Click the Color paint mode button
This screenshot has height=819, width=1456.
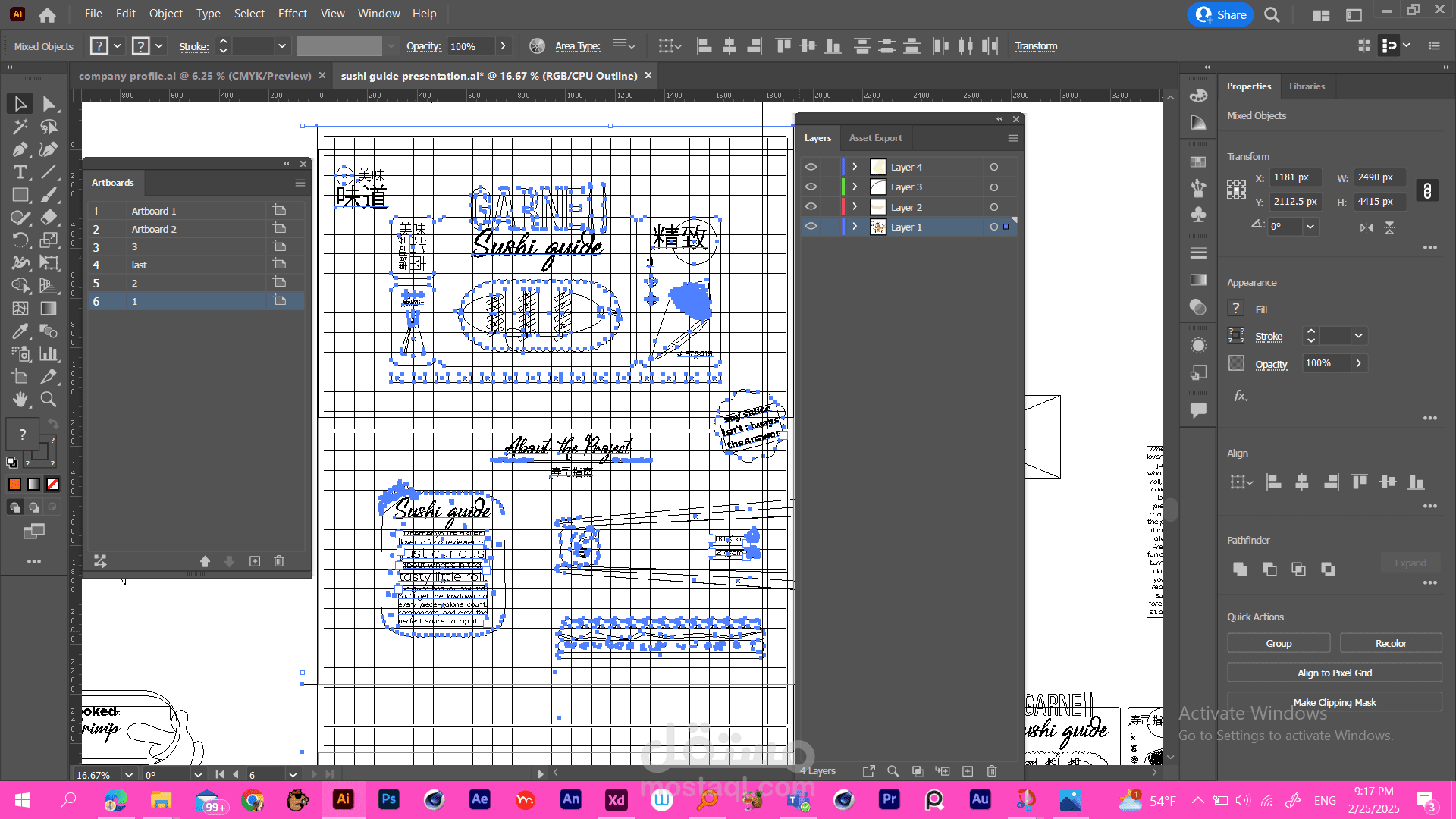click(15, 484)
